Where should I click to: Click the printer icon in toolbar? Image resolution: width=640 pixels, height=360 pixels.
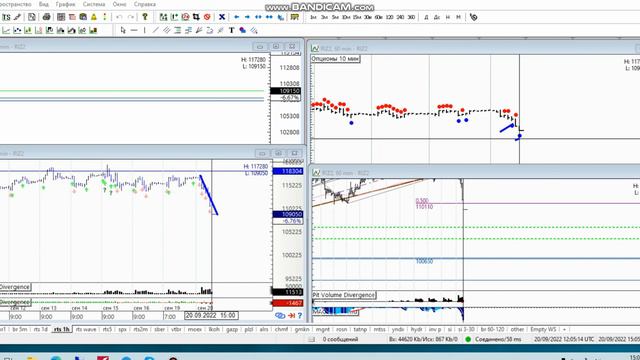[46, 17]
